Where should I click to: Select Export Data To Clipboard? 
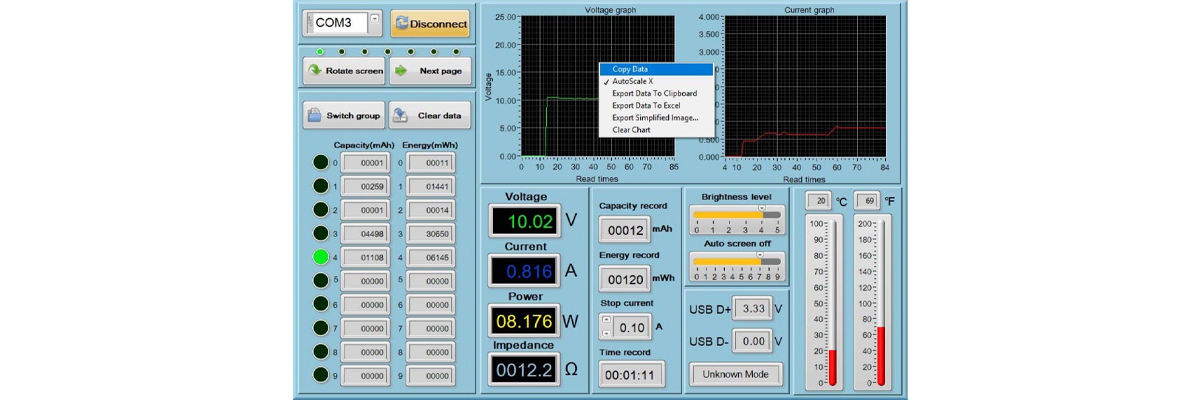tap(656, 93)
